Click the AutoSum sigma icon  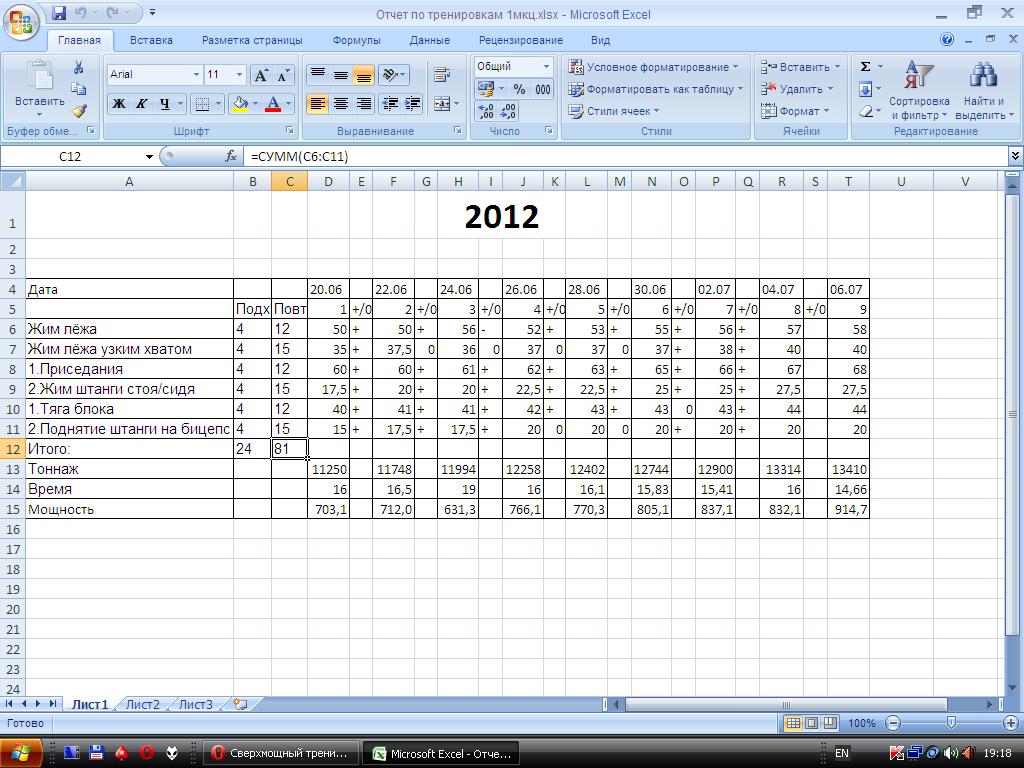click(x=865, y=67)
